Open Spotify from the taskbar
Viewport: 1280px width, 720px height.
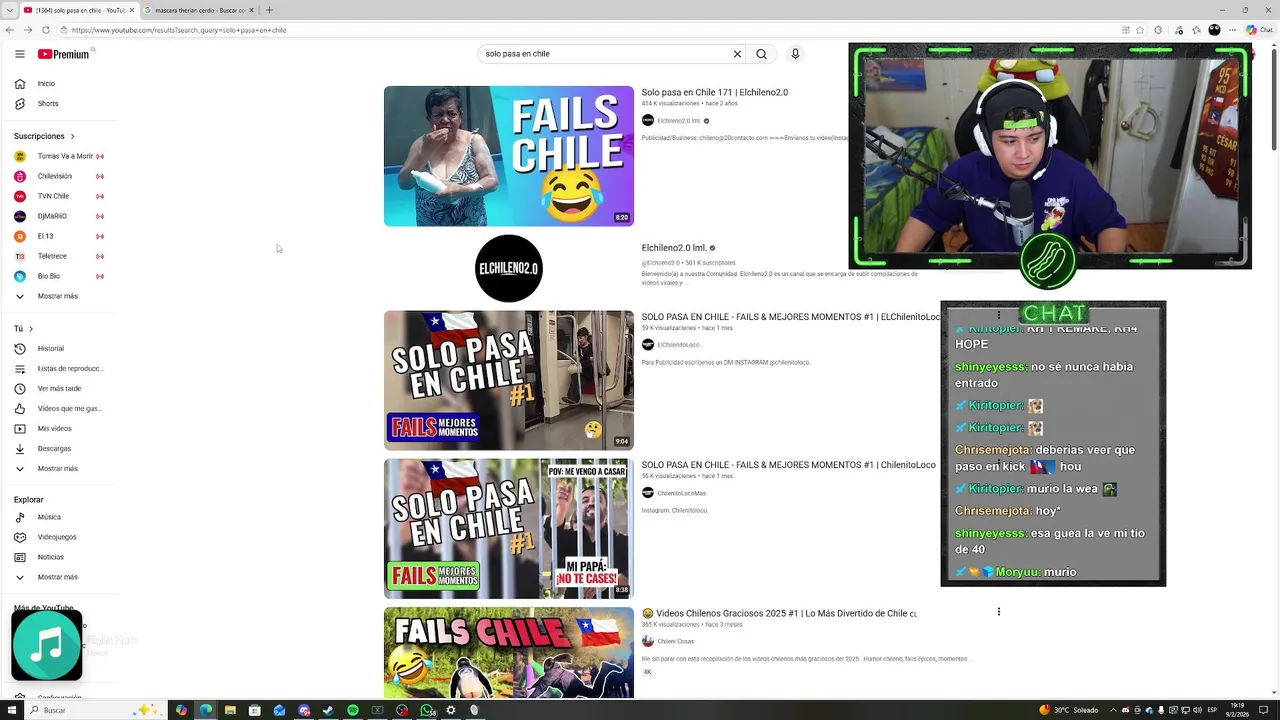(353, 710)
